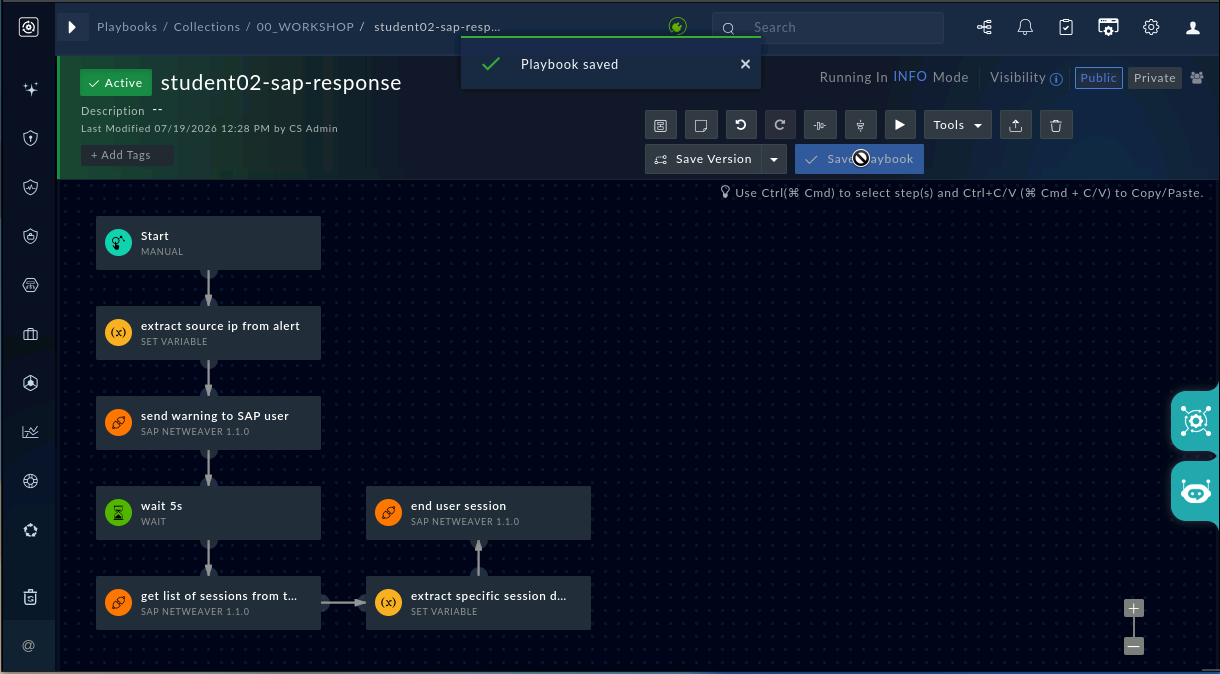Open the Tools dropdown

point(958,125)
